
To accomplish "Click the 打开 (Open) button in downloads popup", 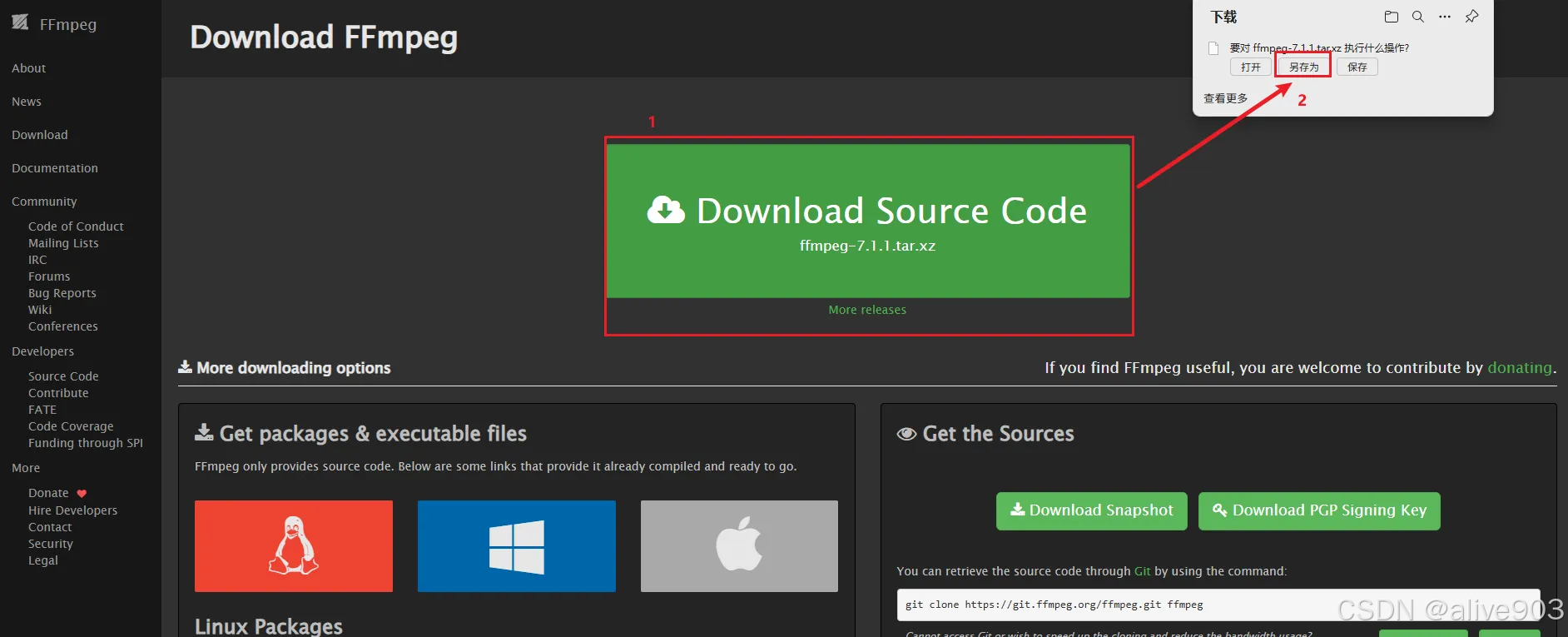I will point(1251,67).
